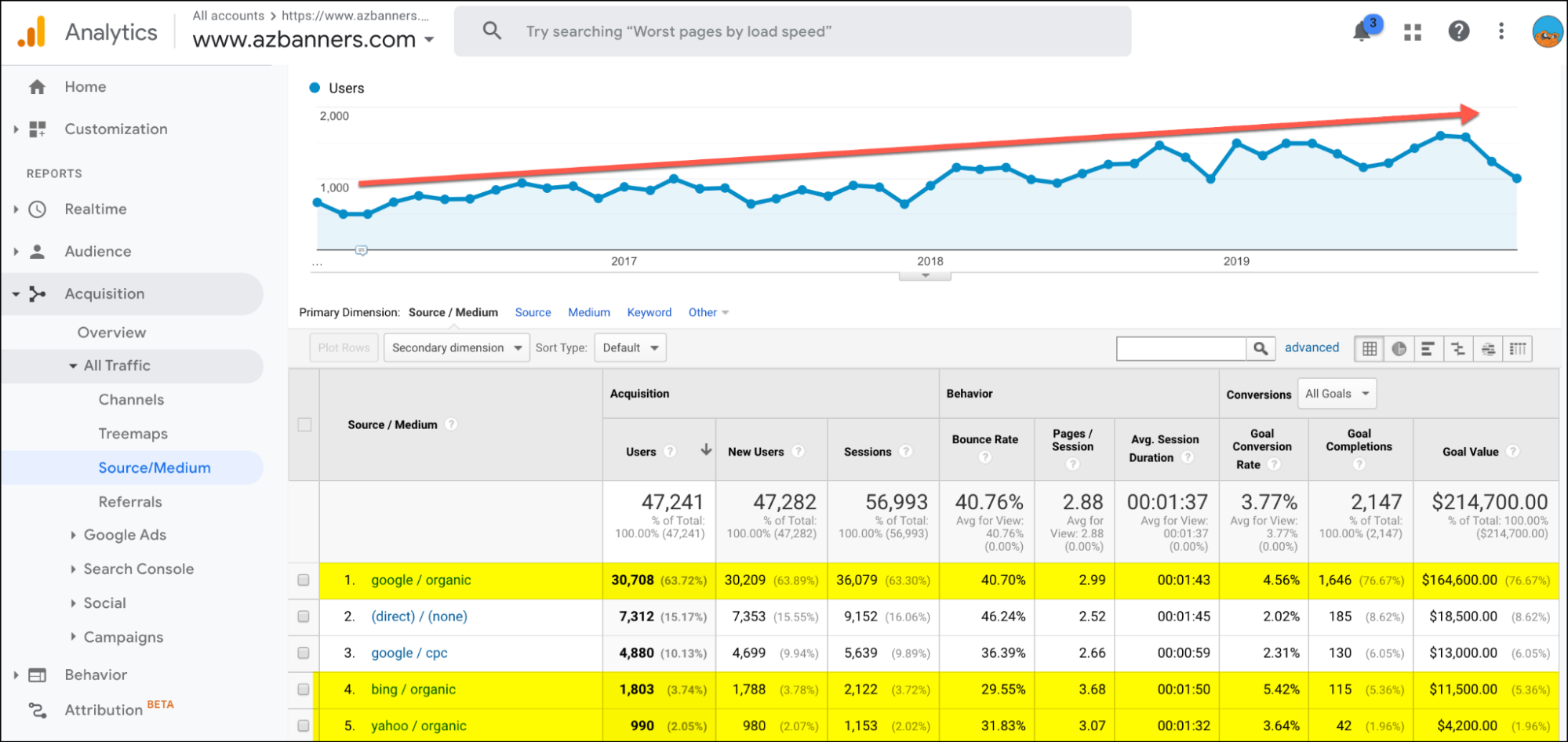1568x742 pixels.
Task: Check the google / organic row checkbox
Action: pyautogui.click(x=304, y=580)
